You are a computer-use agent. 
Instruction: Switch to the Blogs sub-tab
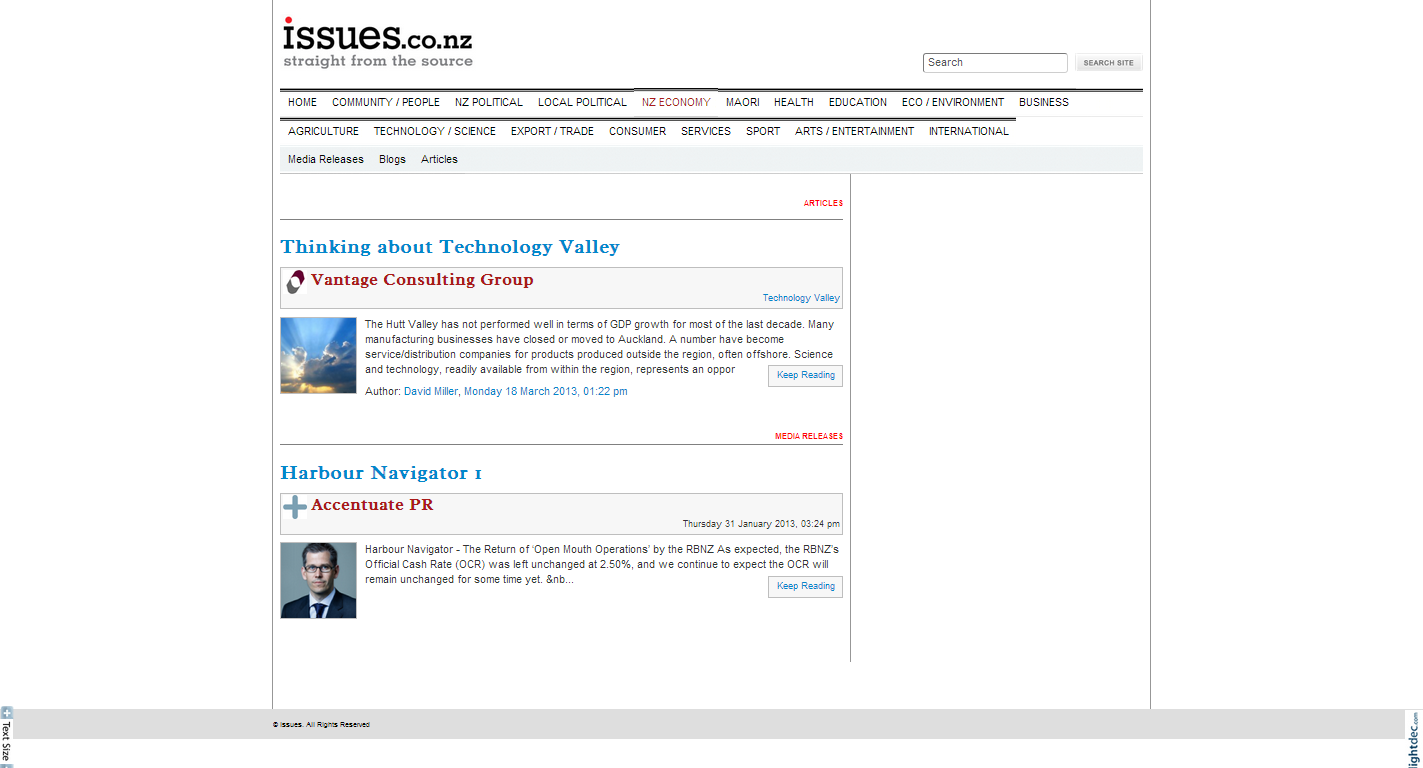coord(392,159)
